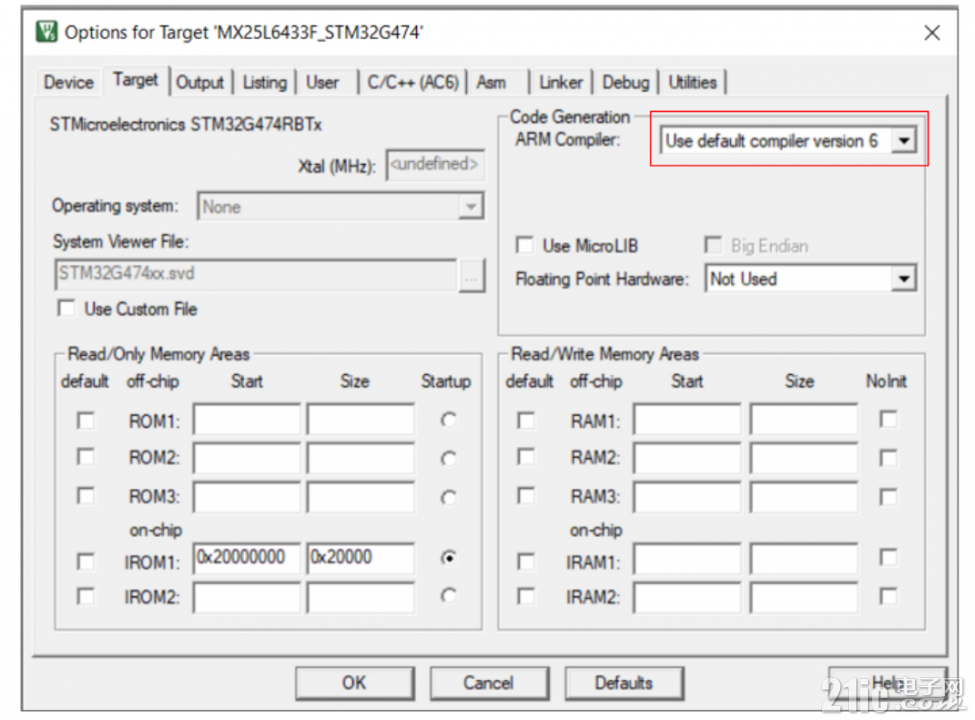Click the ROM3 Size field

(x=361, y=496)
